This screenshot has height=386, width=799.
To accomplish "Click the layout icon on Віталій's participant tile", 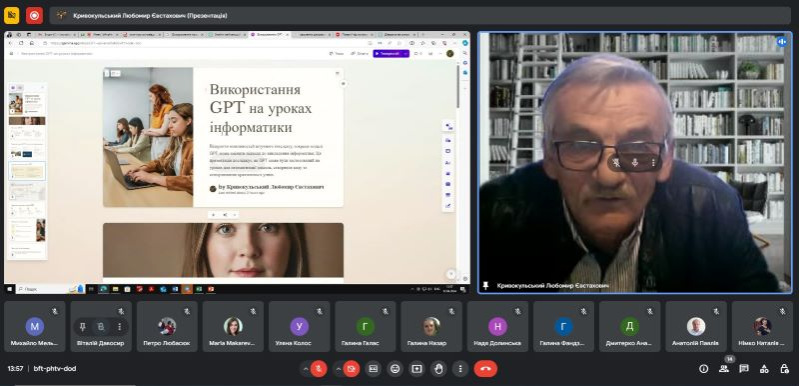I will coord(101,326).
